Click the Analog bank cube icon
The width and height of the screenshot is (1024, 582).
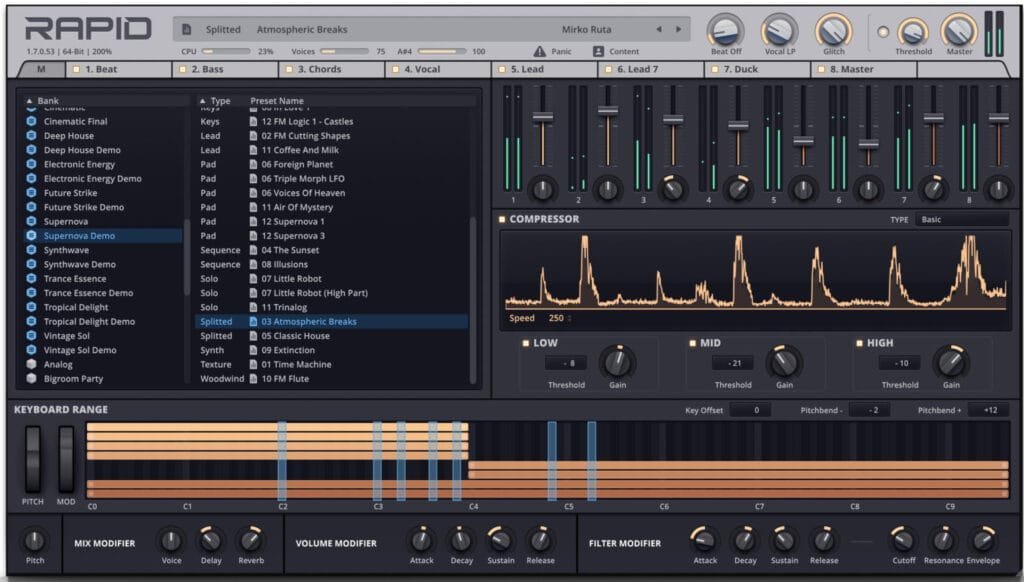(x=31, y=365)
